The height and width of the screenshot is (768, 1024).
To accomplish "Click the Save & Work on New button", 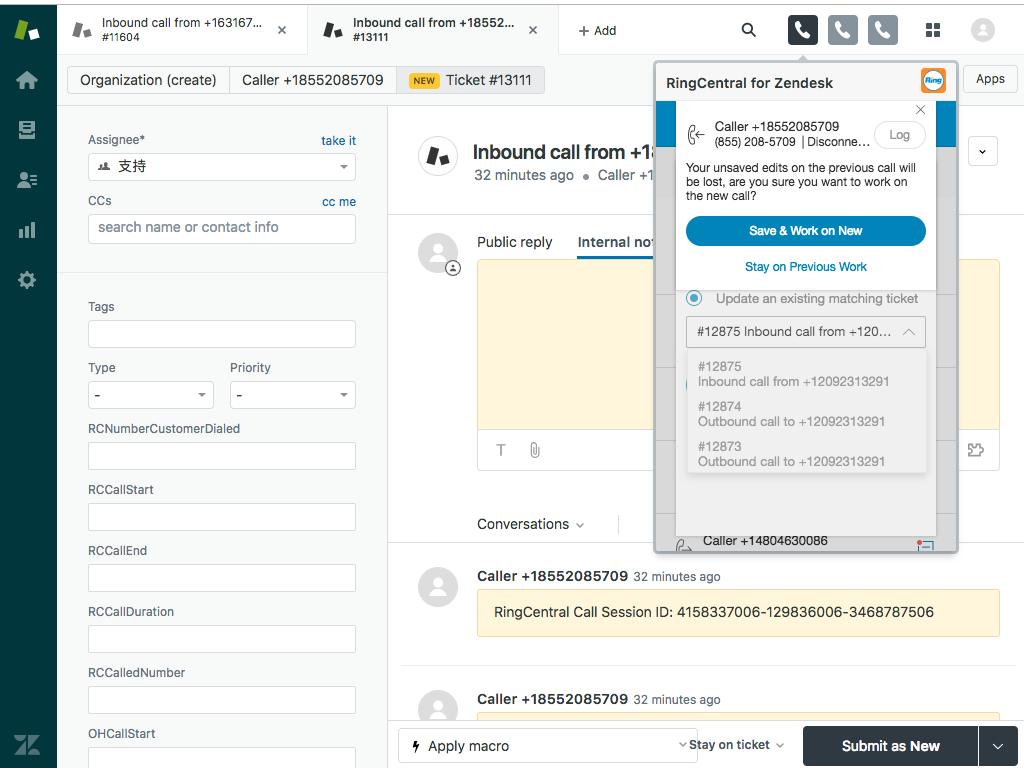I will coord(805,231).
